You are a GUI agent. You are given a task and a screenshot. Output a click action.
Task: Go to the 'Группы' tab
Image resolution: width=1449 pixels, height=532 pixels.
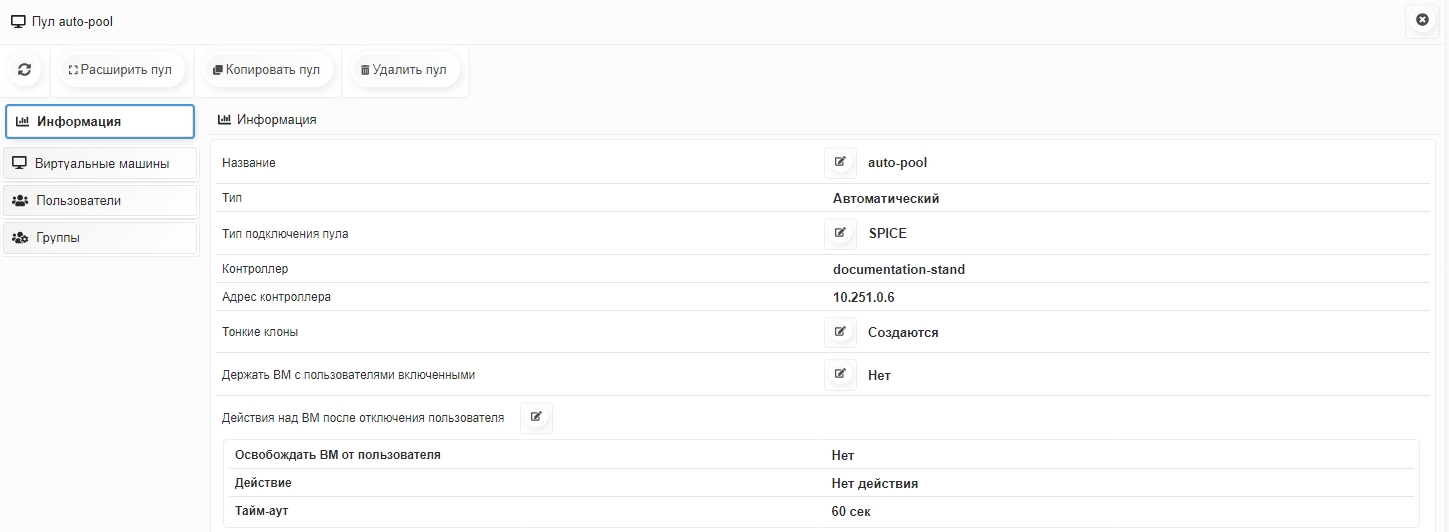pos(100,238)
